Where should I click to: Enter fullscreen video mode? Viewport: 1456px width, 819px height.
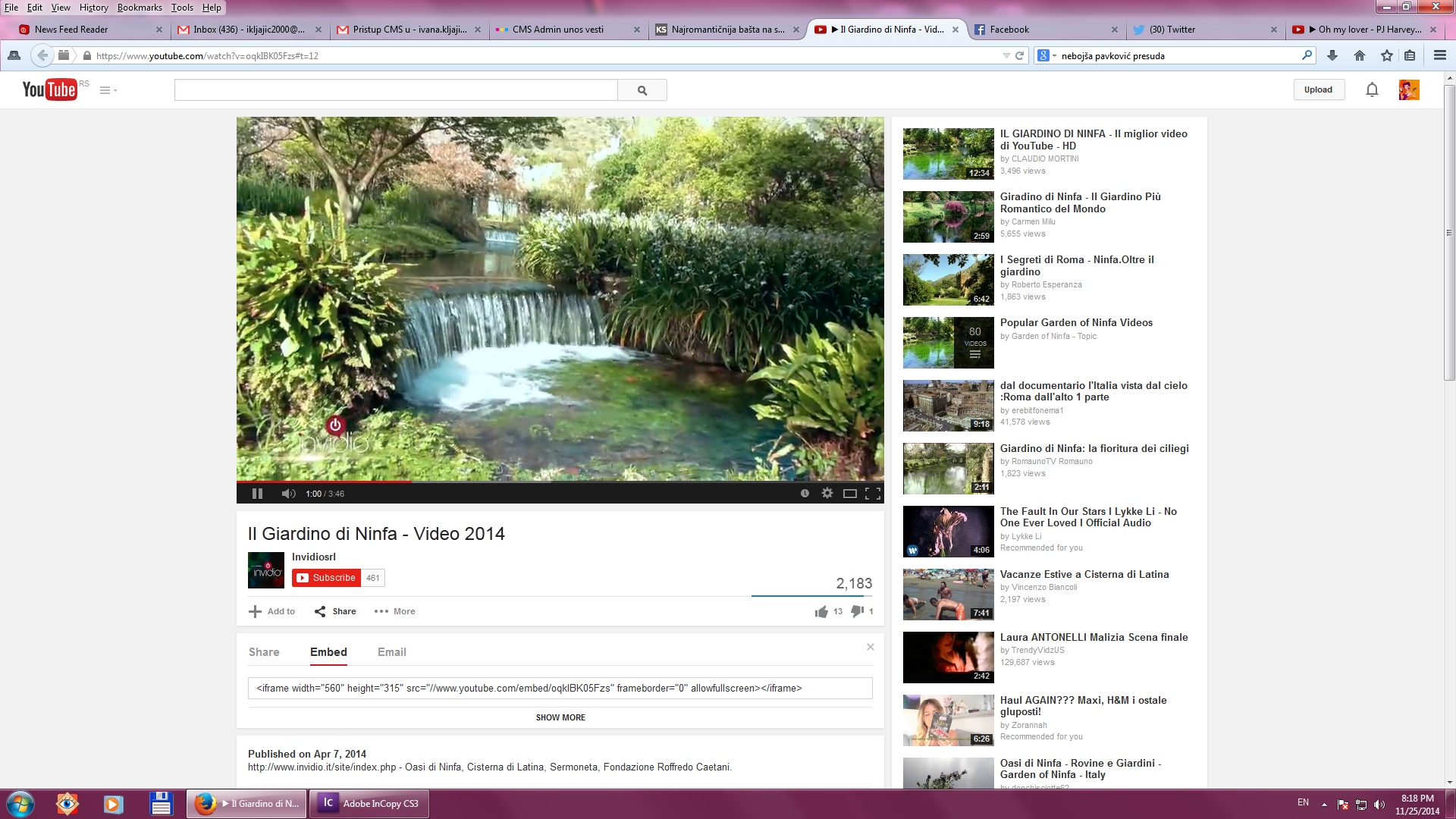(x=873, y=494)
